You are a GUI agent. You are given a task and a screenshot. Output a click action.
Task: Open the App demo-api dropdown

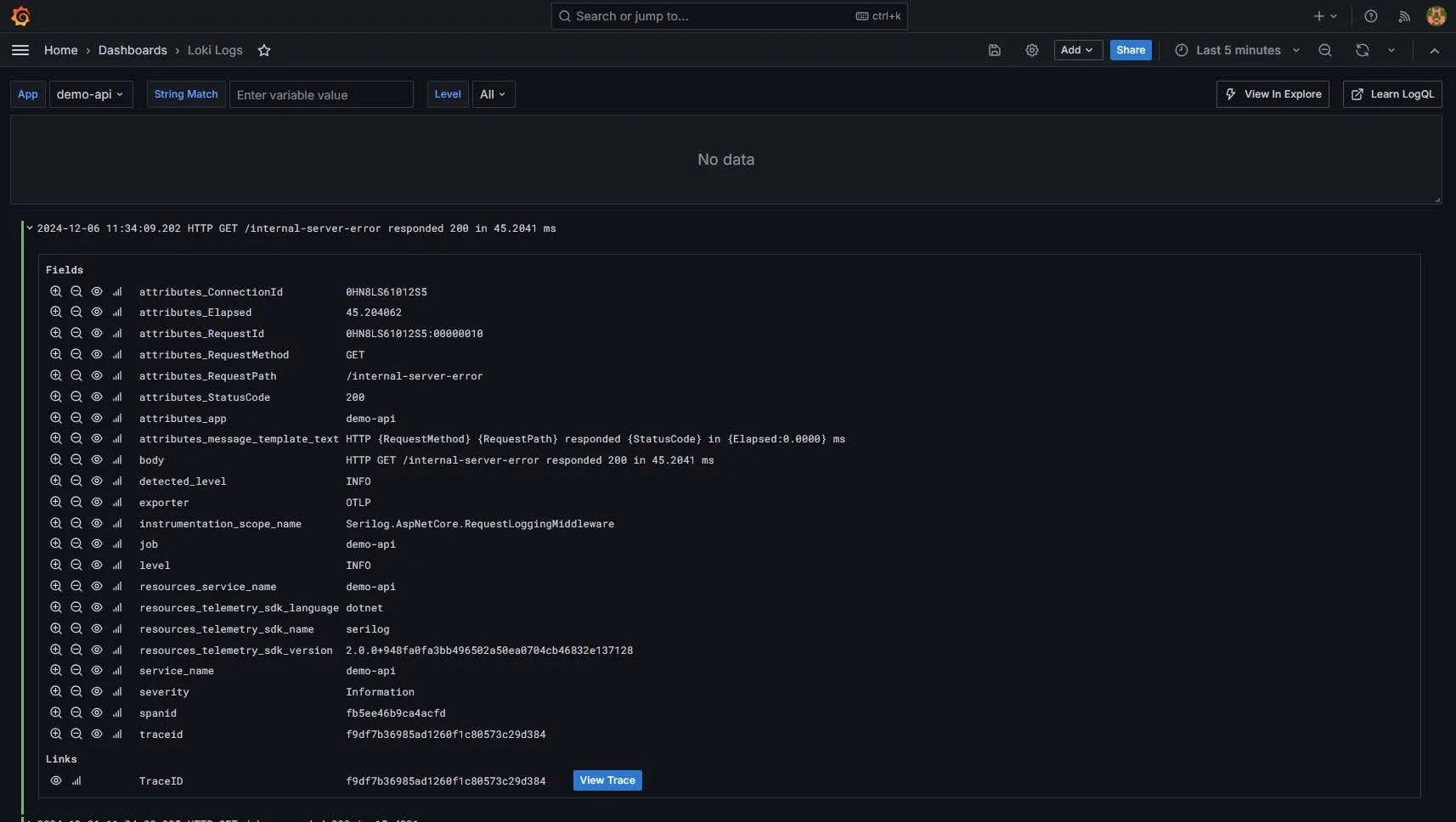click(91, 94)
